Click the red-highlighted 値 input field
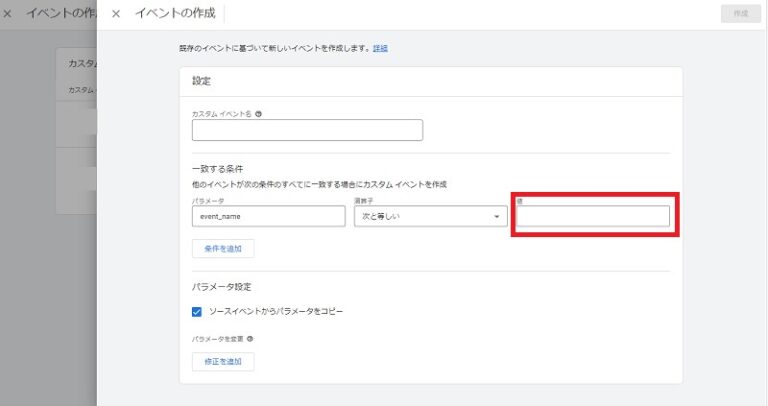 coord(594,216)
